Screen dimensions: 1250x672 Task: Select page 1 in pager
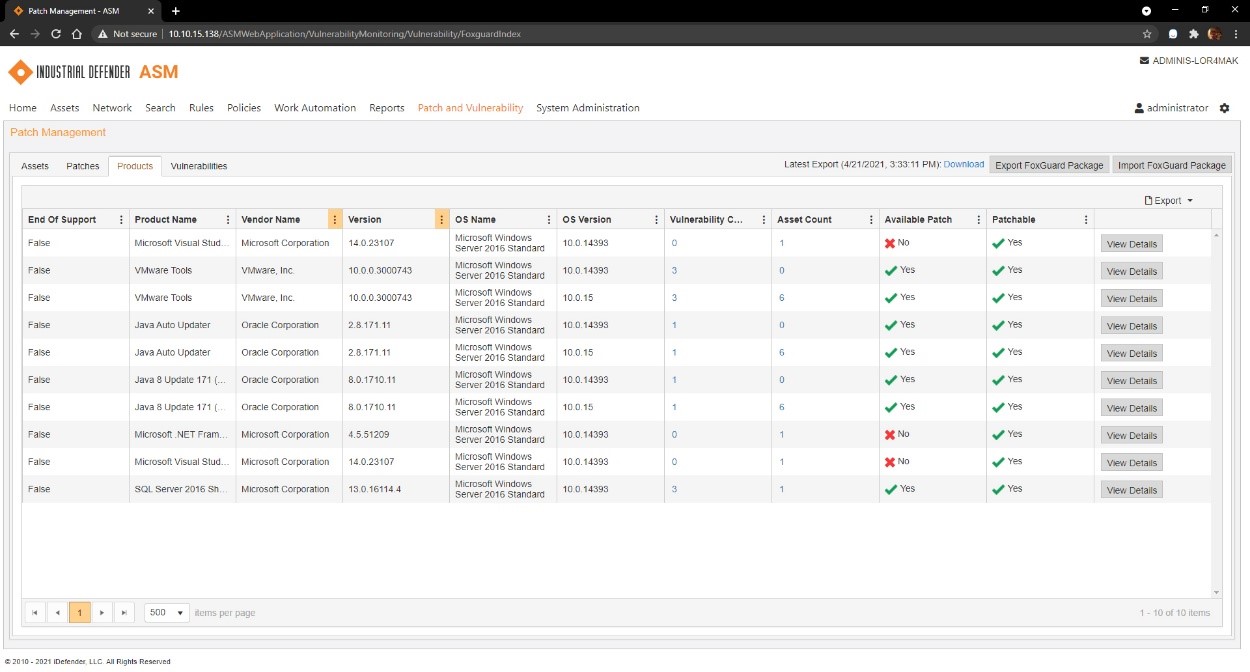(x=80, y=612)
